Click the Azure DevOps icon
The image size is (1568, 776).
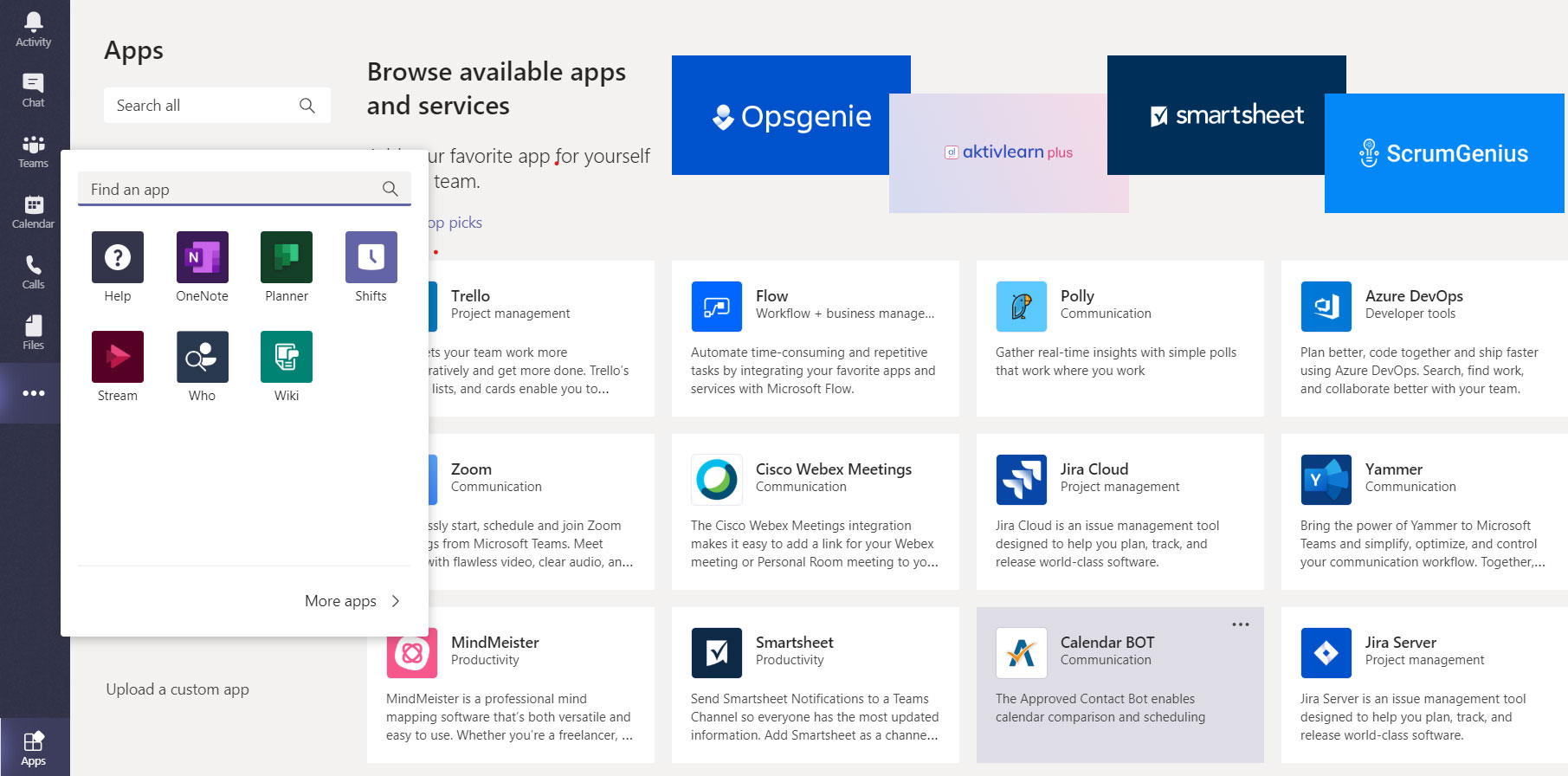click(x=1326, y=307)
